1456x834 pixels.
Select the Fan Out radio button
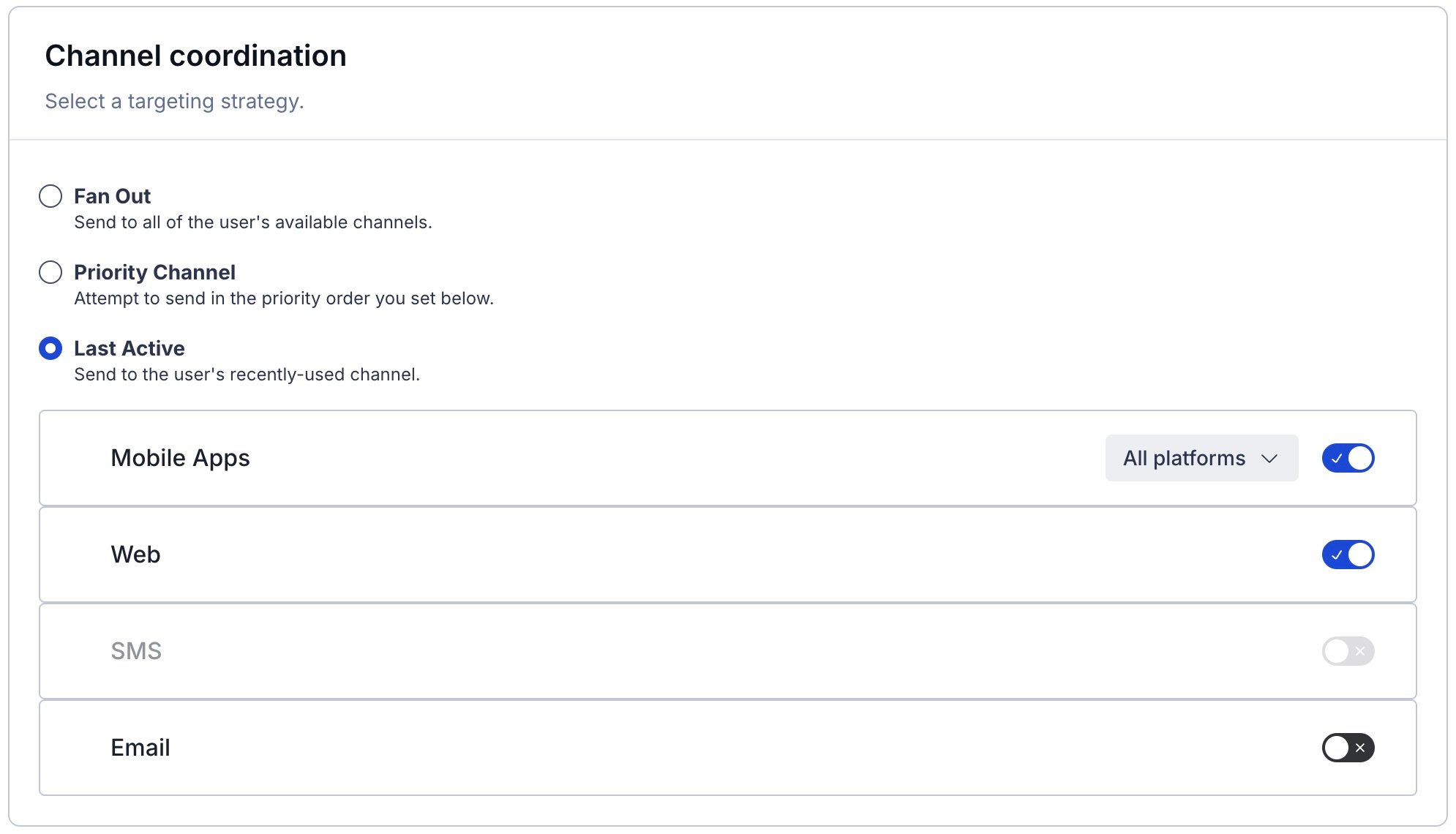[50, 196]
